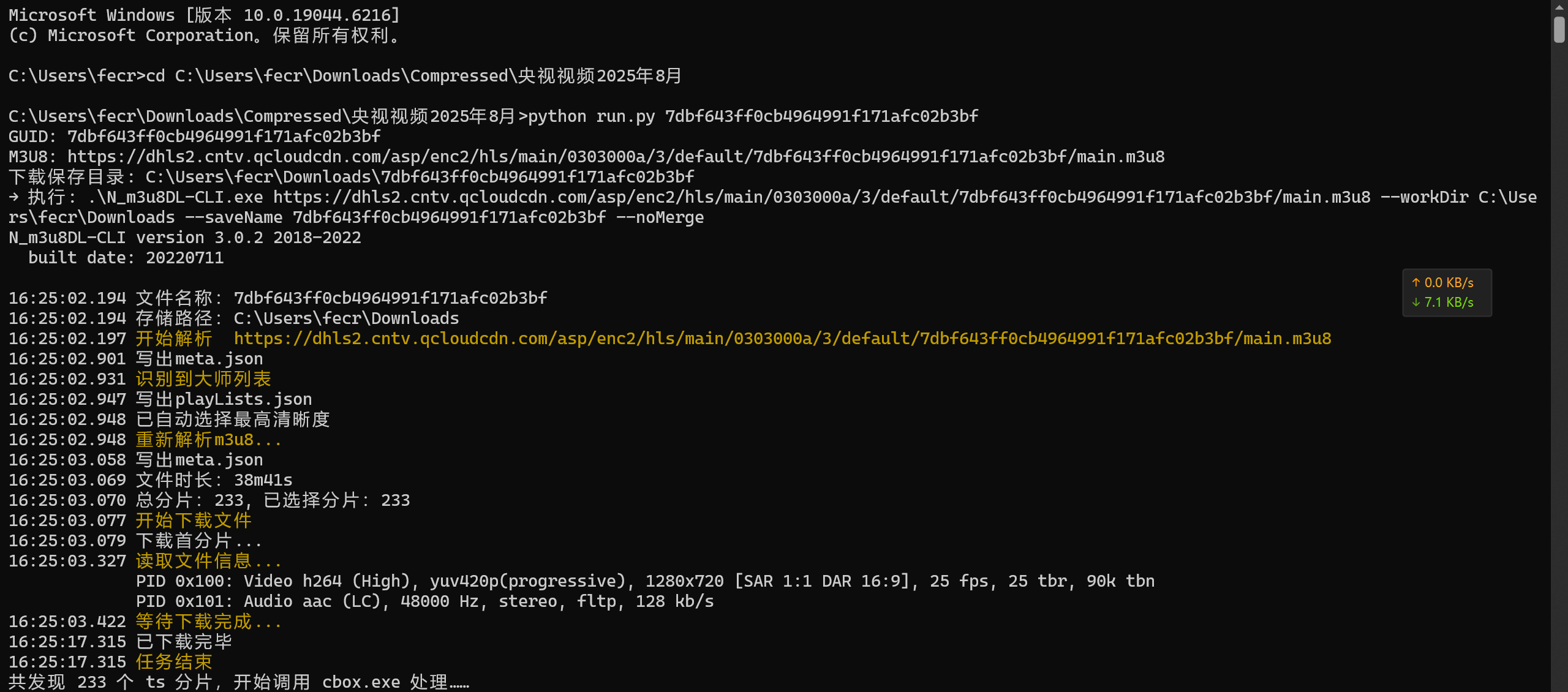Click the 7.1 KB/s download speed readout
The width and height of the screenshot is (1568, 692).
pos(1449,302)
